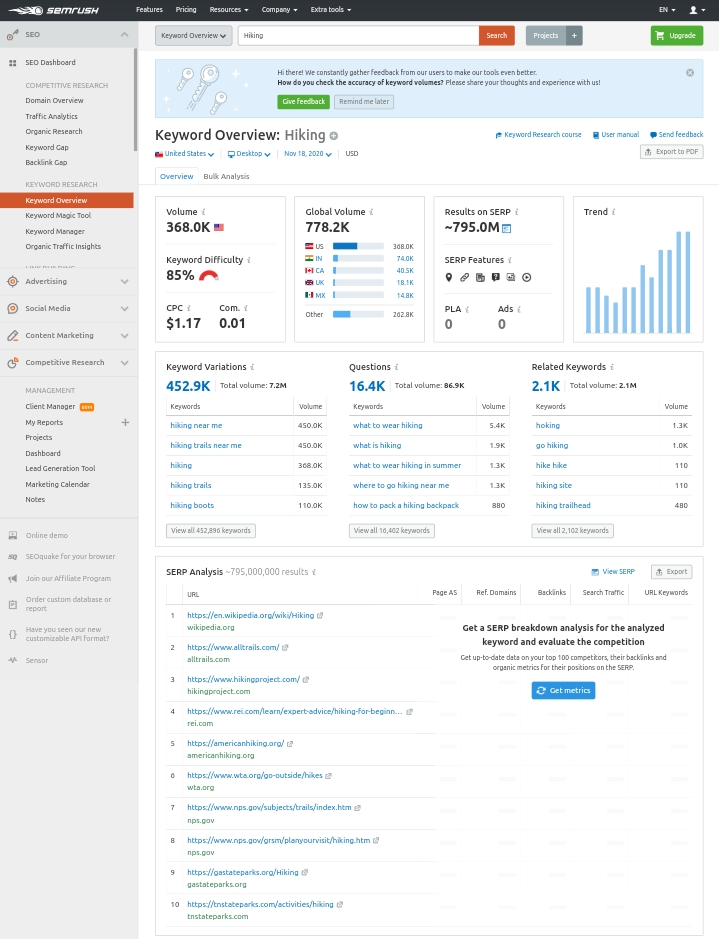Open the EN language dropdown
The width and height of the screenshot is (719, 939).
667,10
